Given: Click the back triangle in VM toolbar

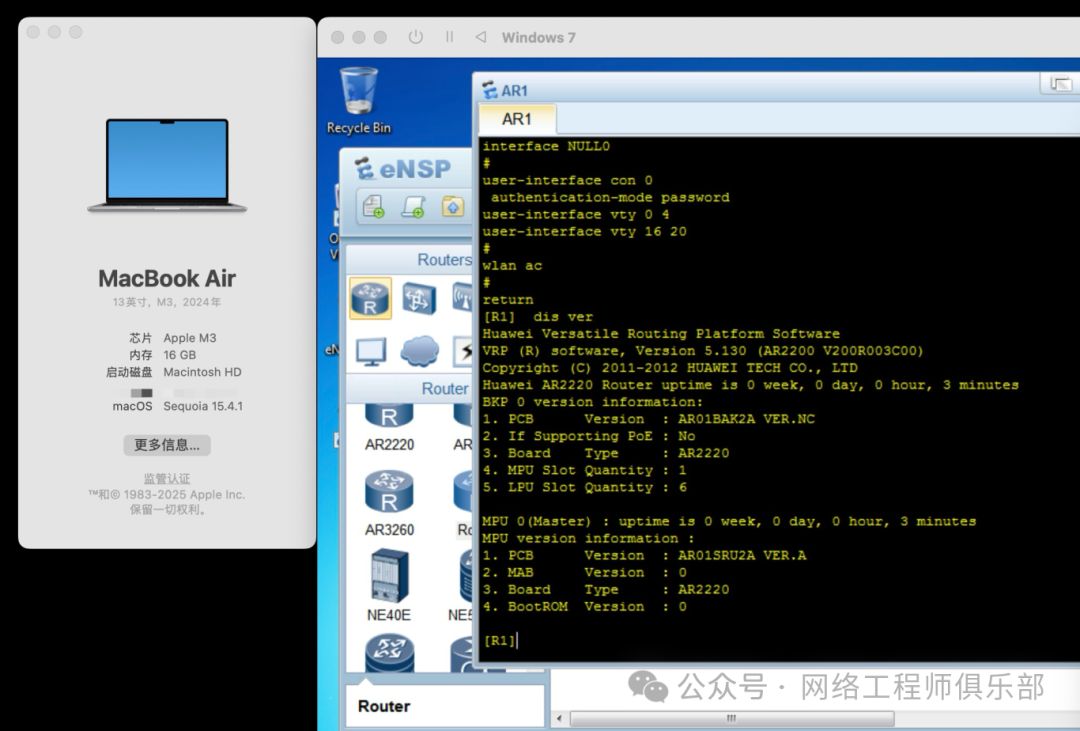Looking at the screenshot, I should tap(481, 37).
